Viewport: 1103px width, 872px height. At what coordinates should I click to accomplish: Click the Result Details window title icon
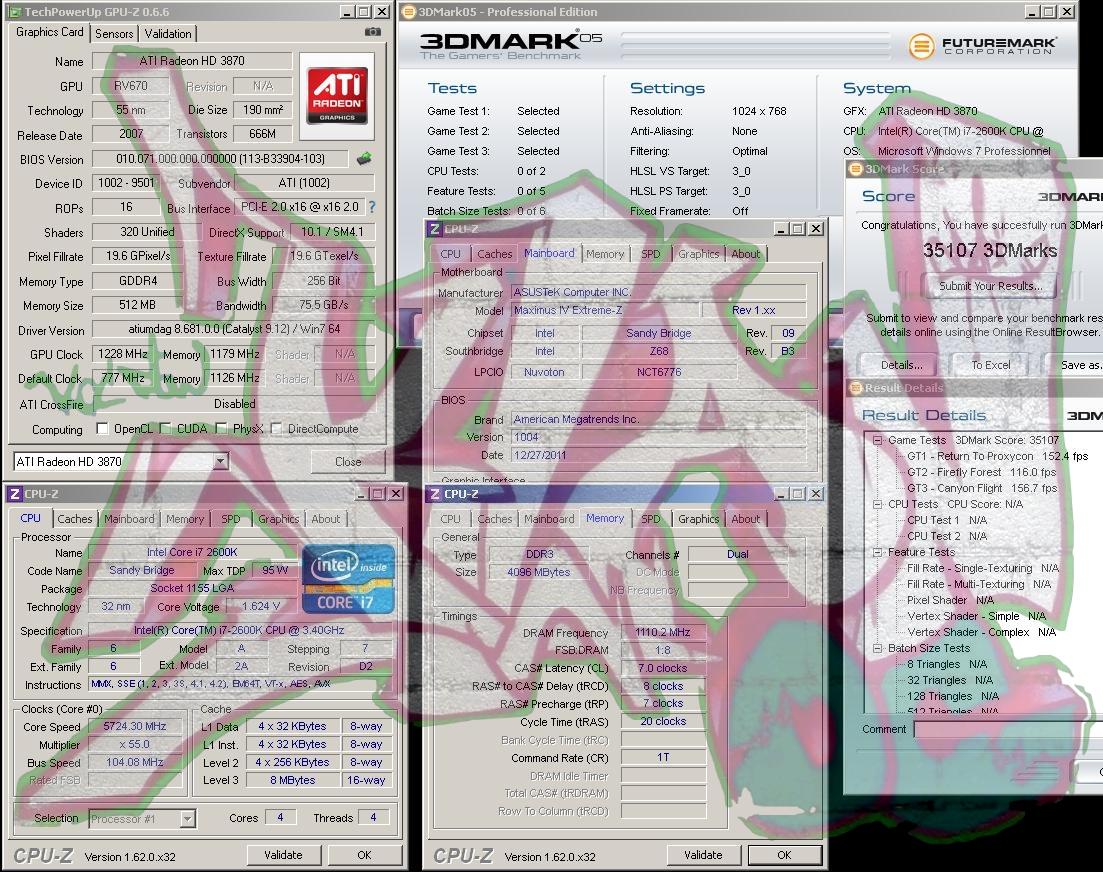click(856, 388)
